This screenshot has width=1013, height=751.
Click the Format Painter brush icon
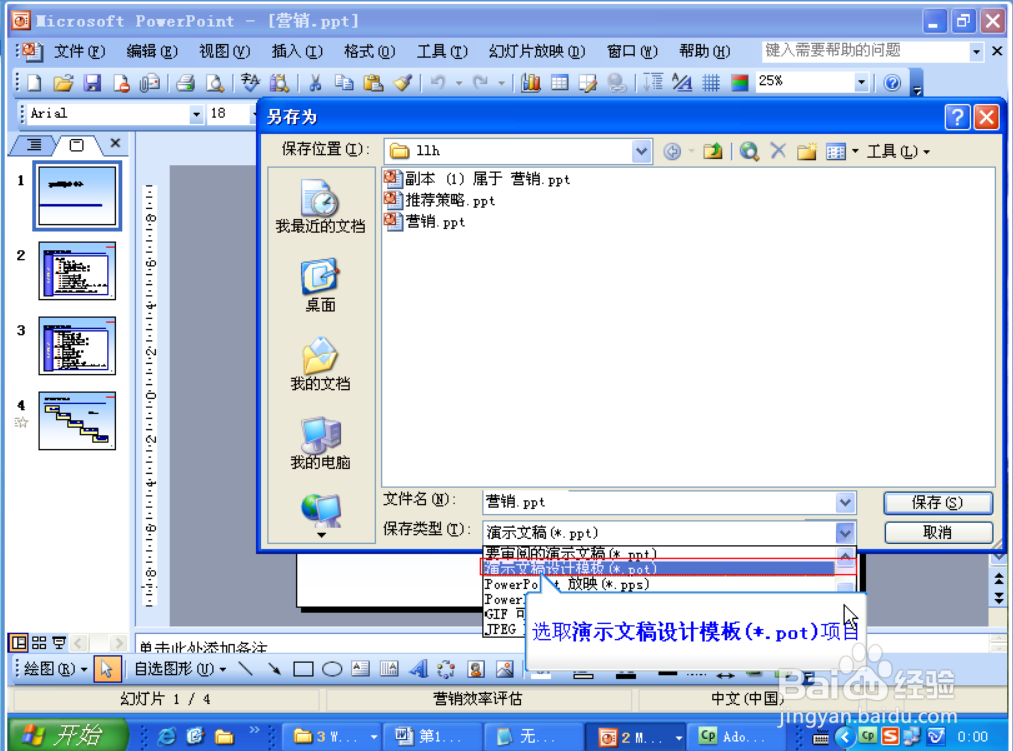(402, 83)
